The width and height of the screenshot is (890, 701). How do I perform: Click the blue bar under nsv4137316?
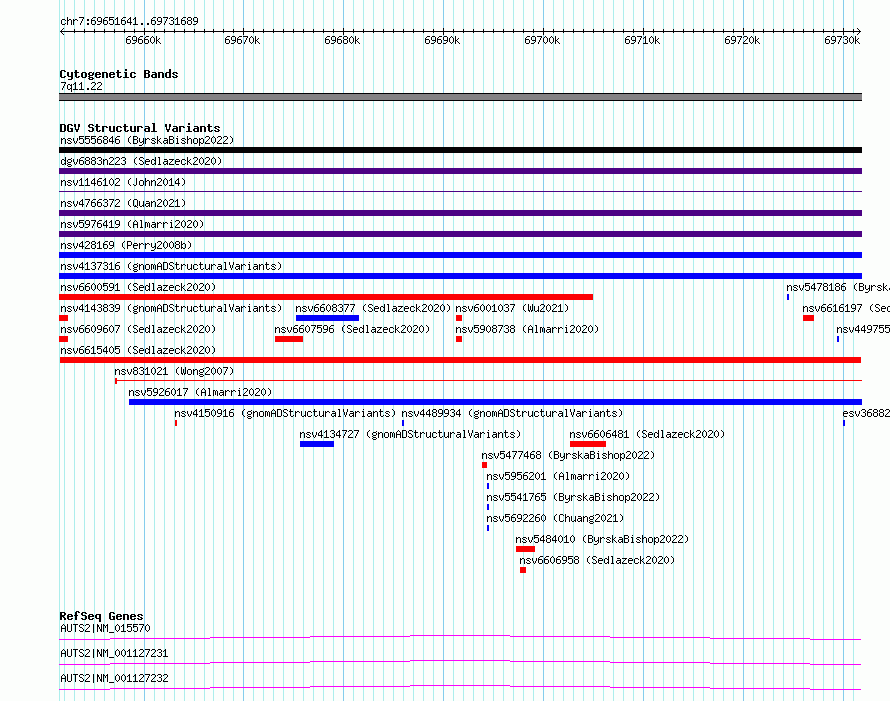[x=460, y=276]
